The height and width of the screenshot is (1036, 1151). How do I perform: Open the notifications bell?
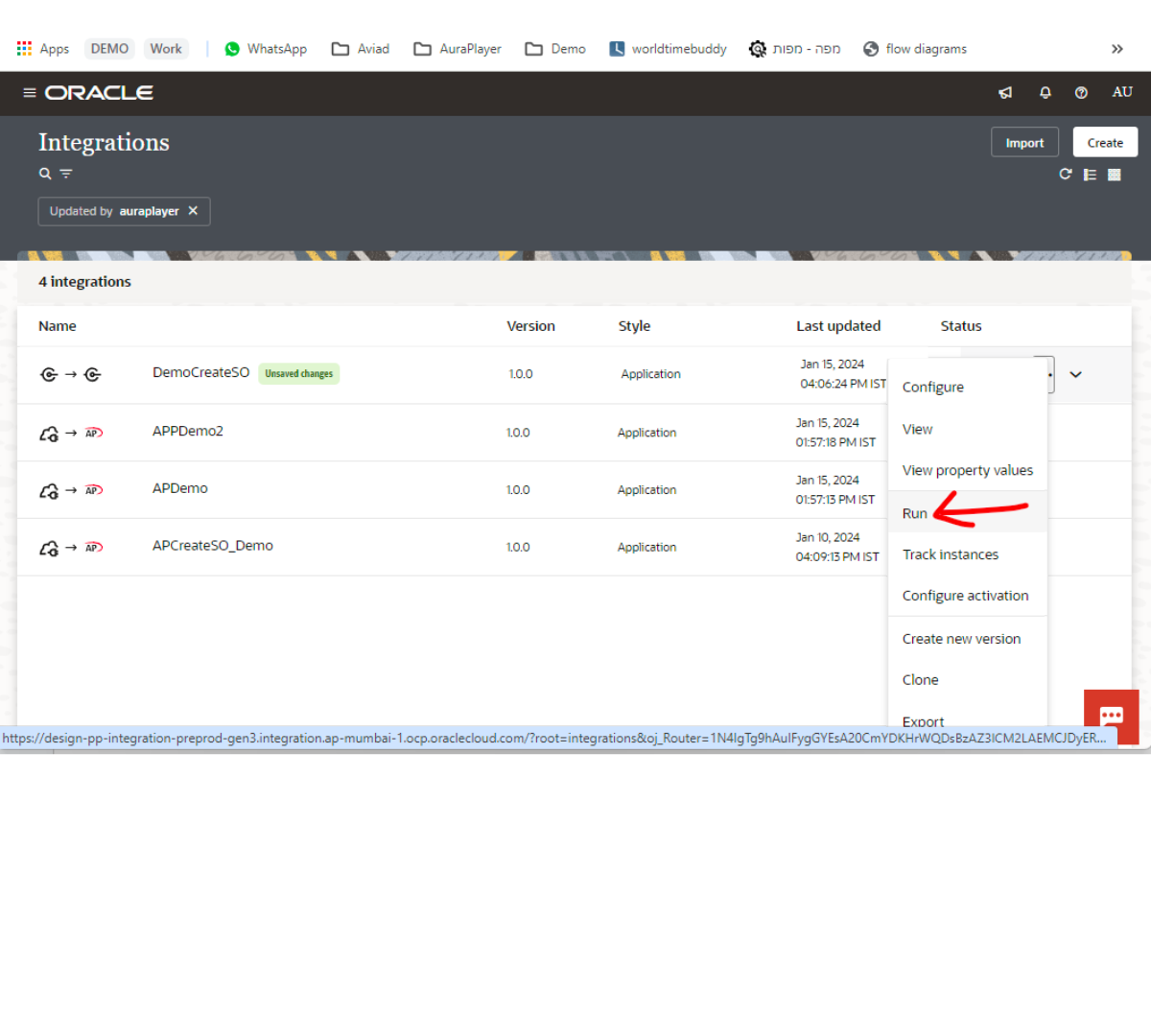coord(1045,93)
